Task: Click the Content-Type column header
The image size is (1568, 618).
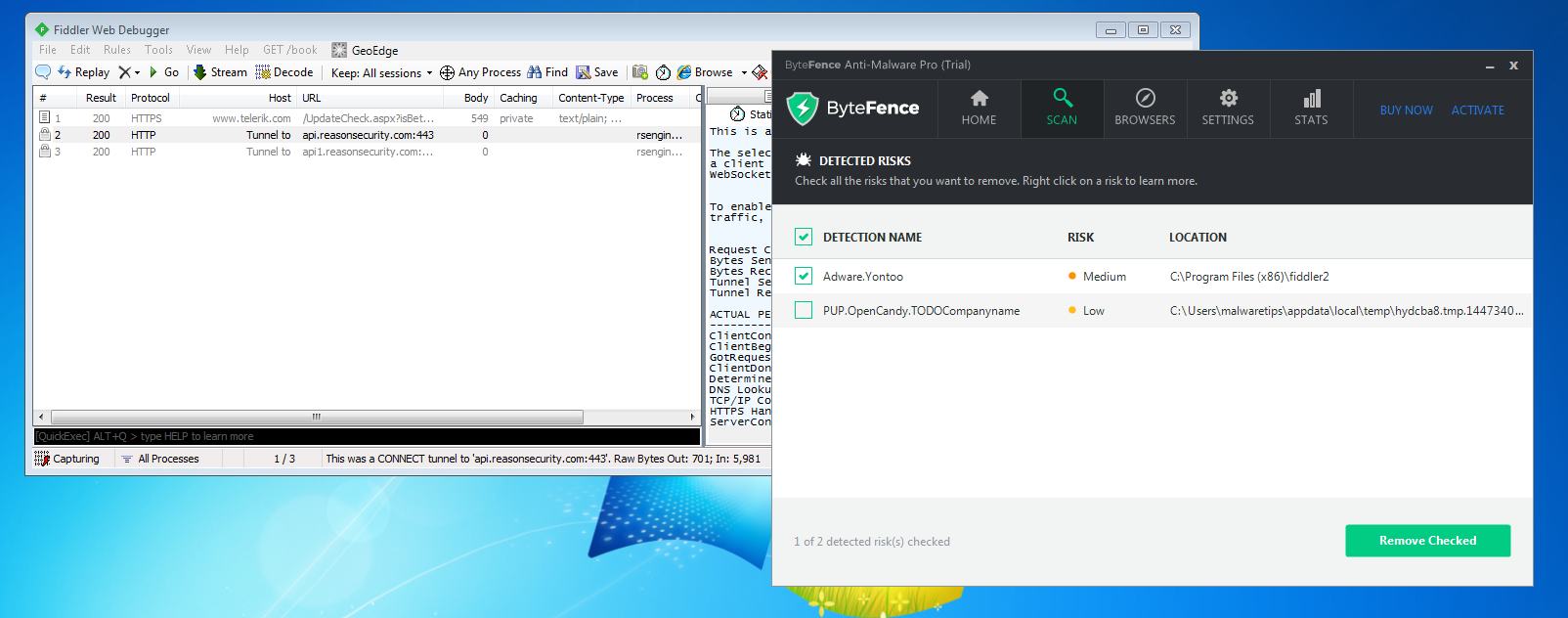Action: pyautogui.click(x=590, y=98)
